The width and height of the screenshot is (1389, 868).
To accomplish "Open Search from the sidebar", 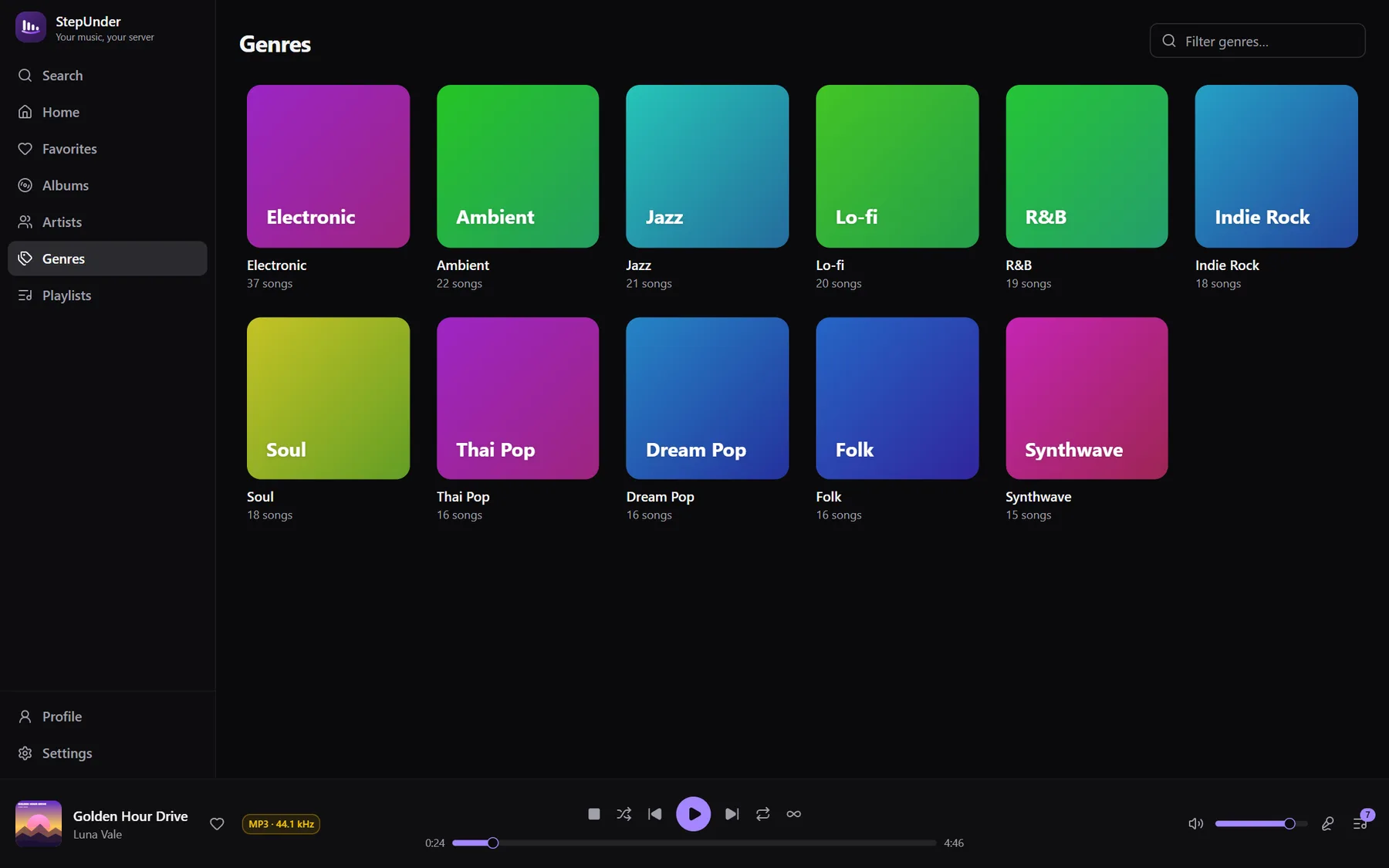I will coord(107,76).
